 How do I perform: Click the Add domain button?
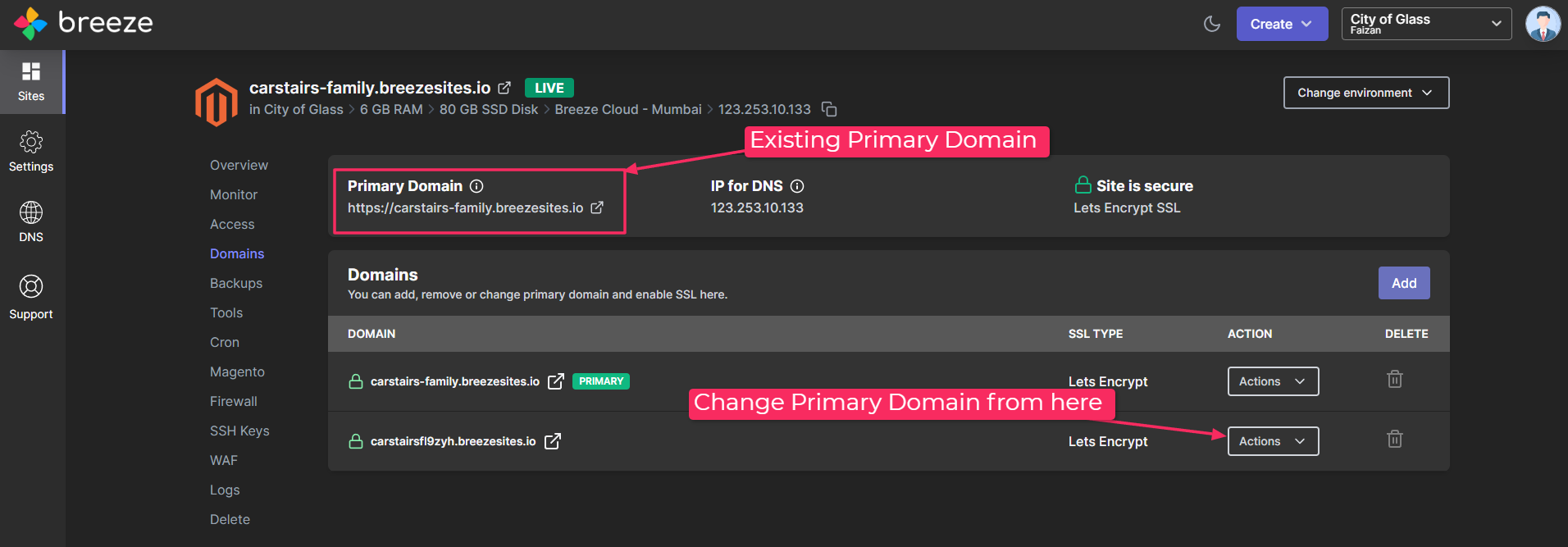pyautogui.click(x=1404, y=283)
